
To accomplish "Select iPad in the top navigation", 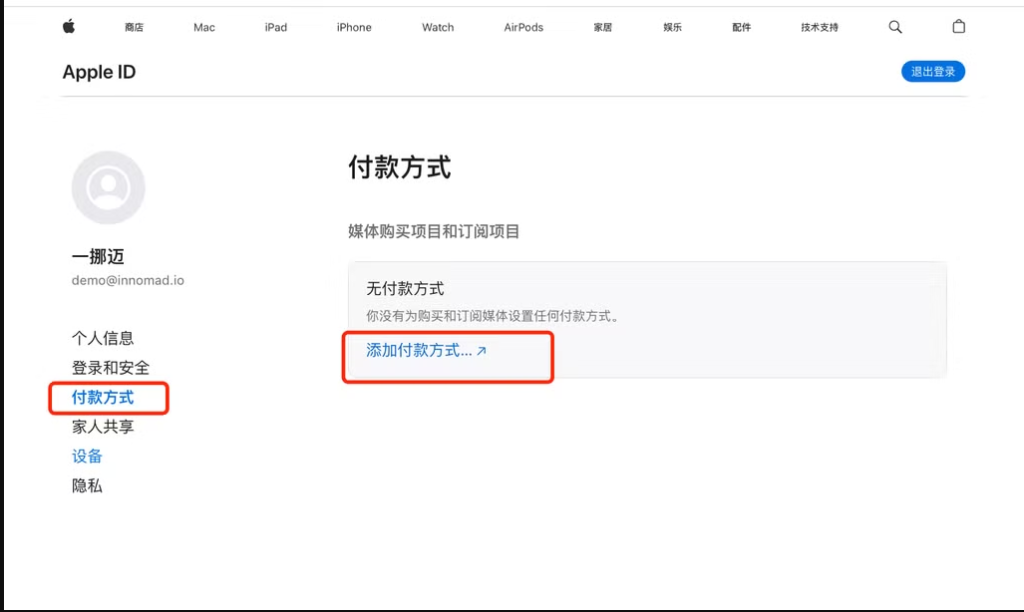I will tap(276, 28).
